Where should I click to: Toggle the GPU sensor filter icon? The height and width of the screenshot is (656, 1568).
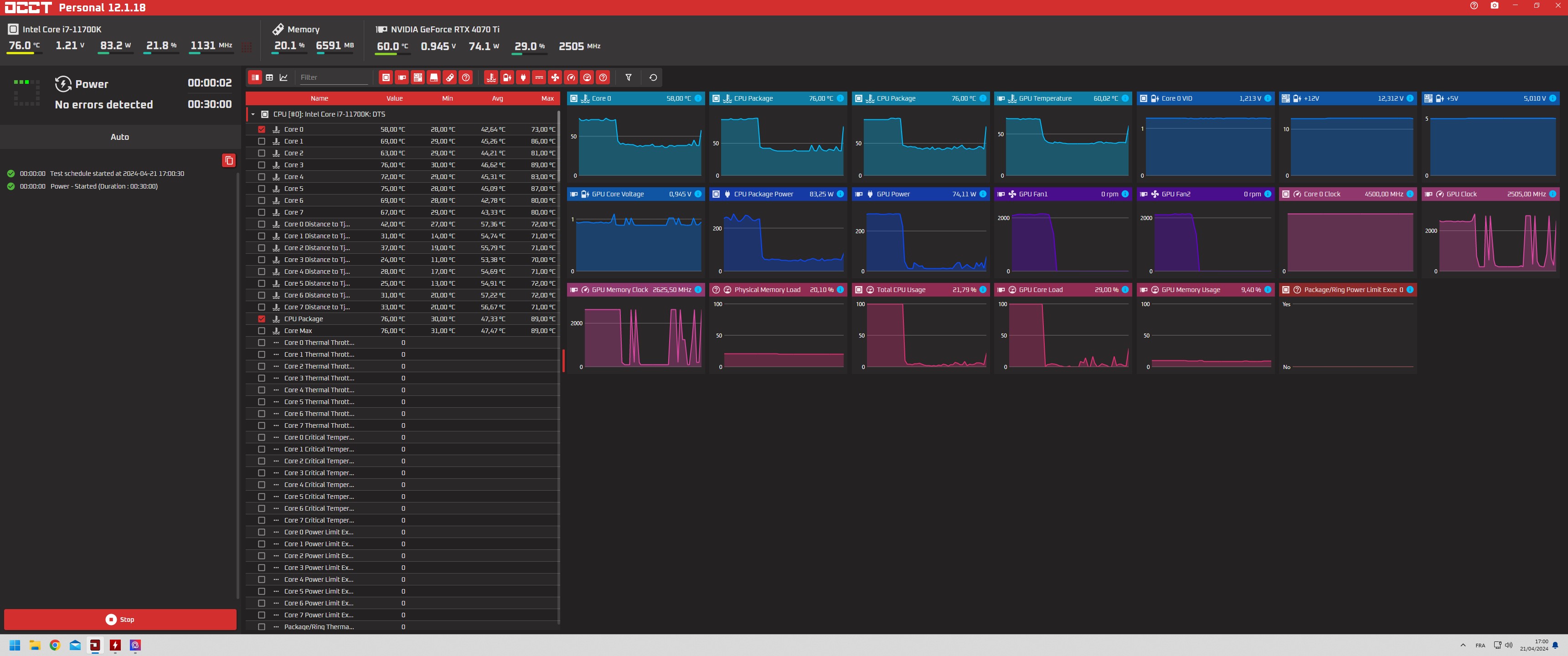point(402,77)
